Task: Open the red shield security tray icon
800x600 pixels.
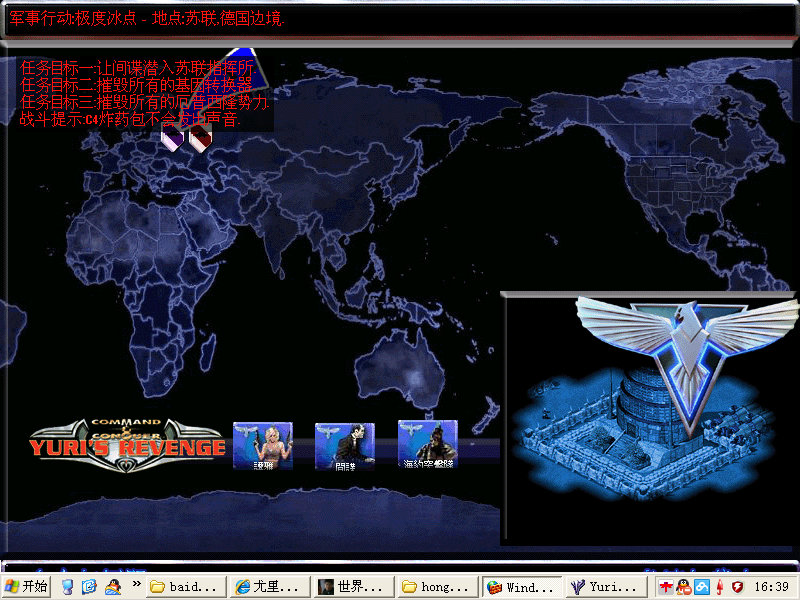Action: (x=738, y=587)
